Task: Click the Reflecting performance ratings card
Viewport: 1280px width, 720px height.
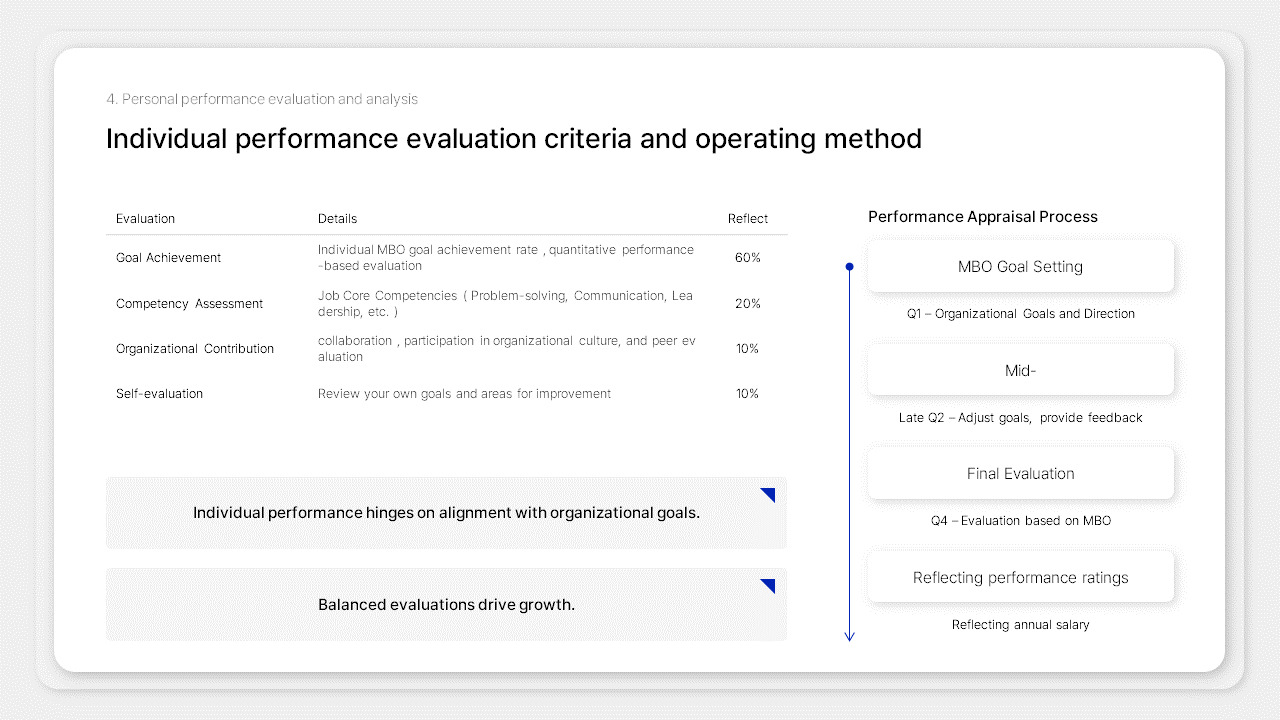Action: point(1020,577)
